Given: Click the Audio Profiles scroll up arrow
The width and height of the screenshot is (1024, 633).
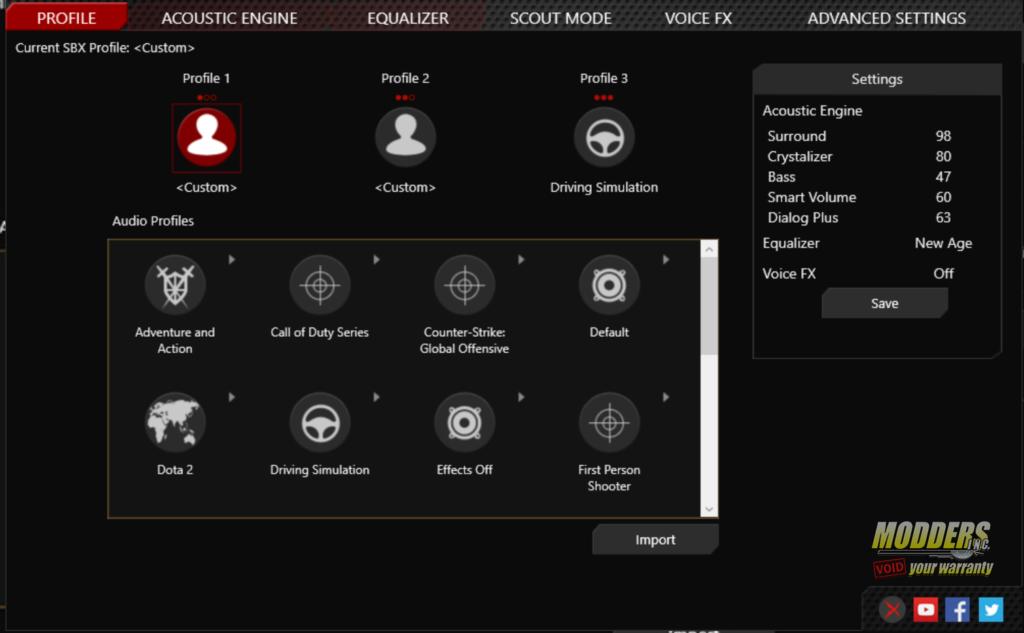Looking at the screenshot, I should (x=709, y=249).
